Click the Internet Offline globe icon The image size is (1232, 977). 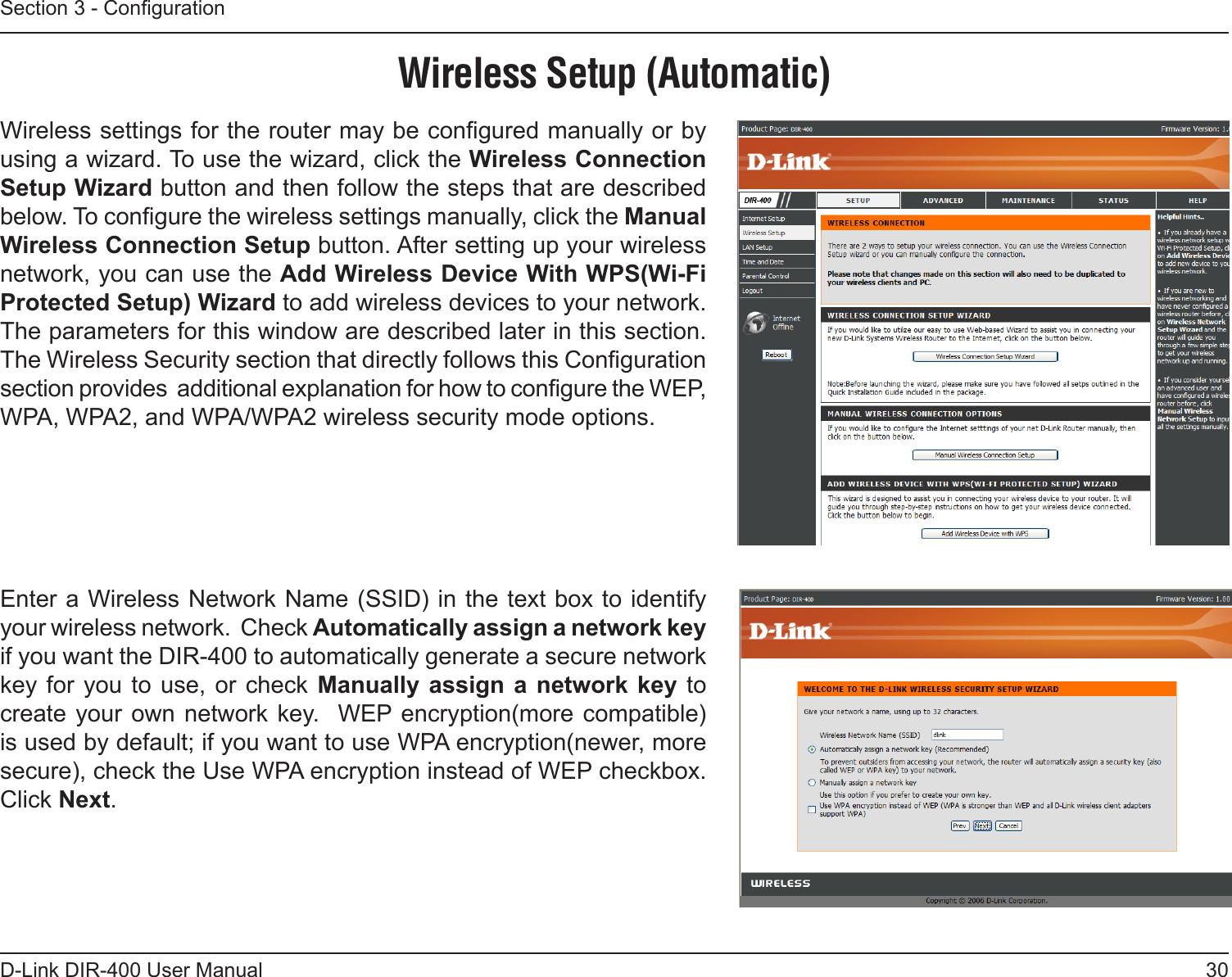[x=754, y=323]
